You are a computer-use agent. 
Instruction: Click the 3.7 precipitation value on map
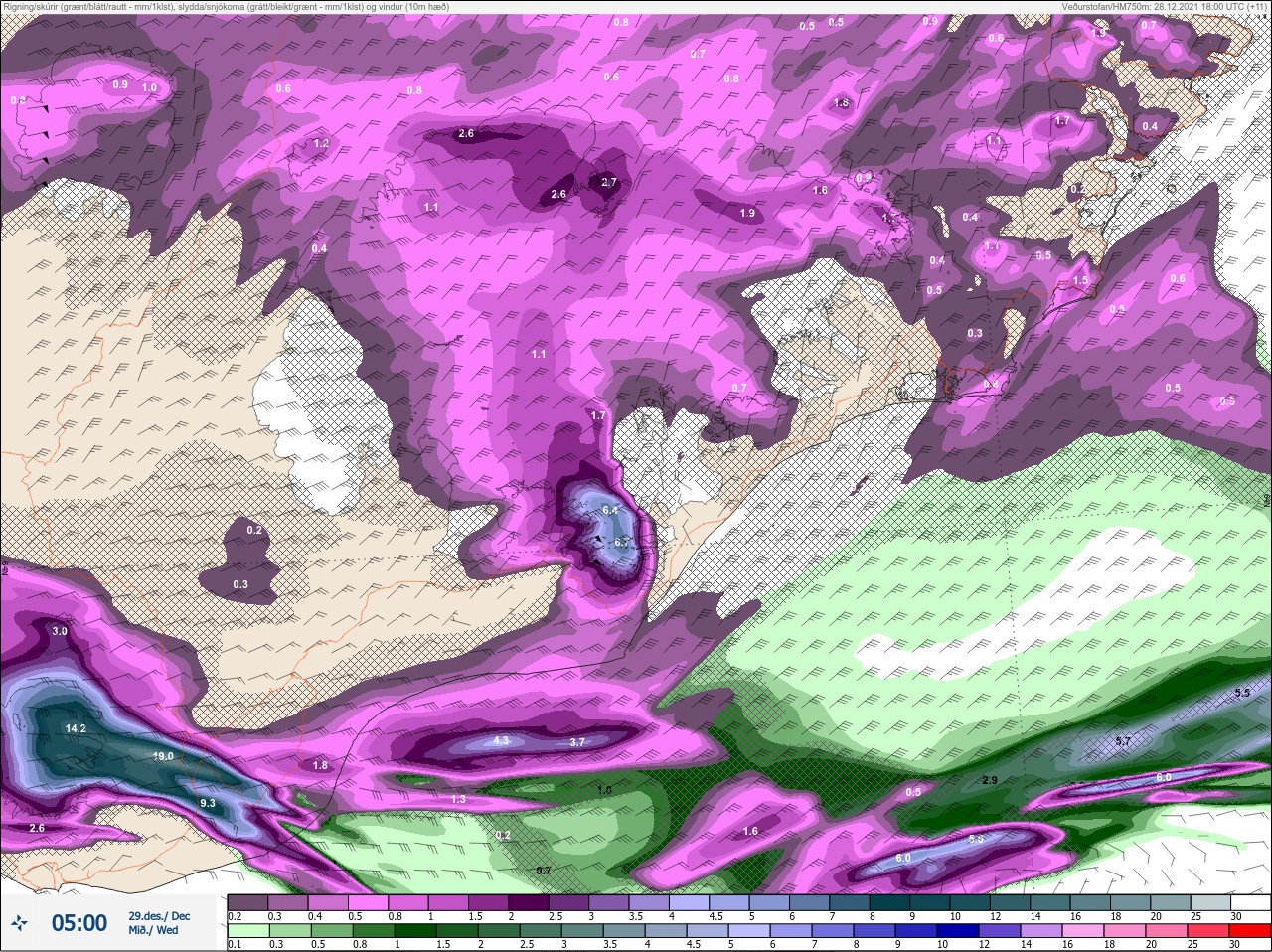click(577, 742)
